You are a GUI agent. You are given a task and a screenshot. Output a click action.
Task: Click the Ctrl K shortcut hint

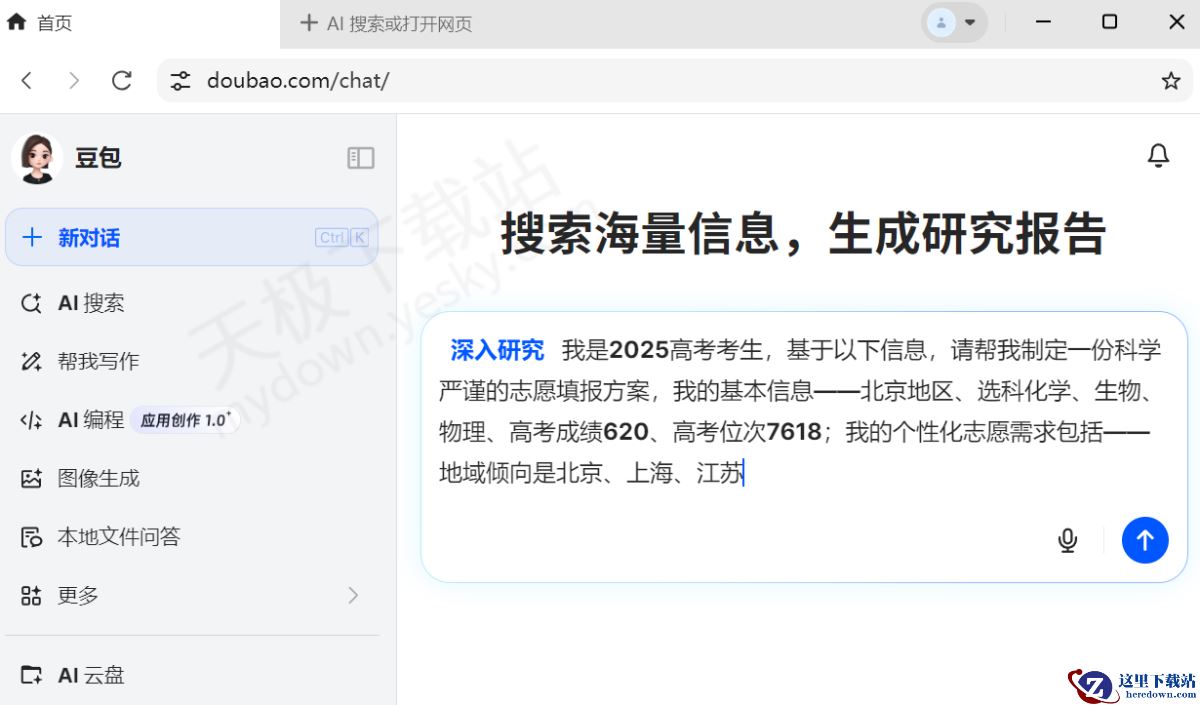pos(342,237)
